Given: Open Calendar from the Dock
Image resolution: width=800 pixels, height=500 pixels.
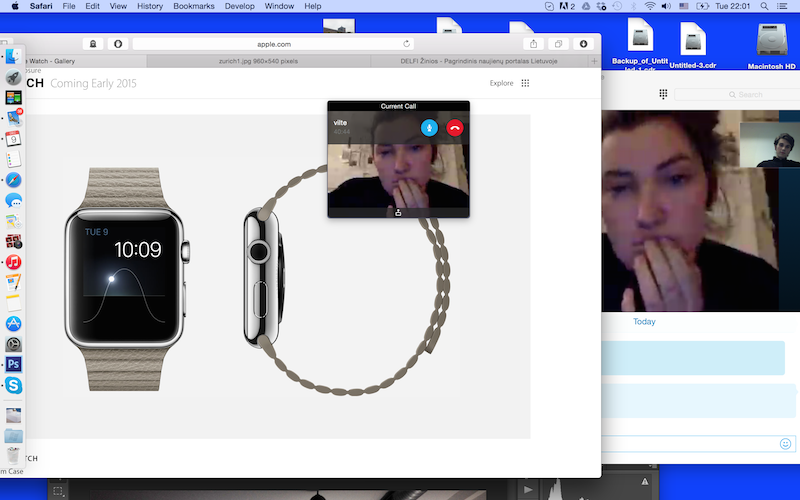Looking at the screenshot, I should (13, 138).
